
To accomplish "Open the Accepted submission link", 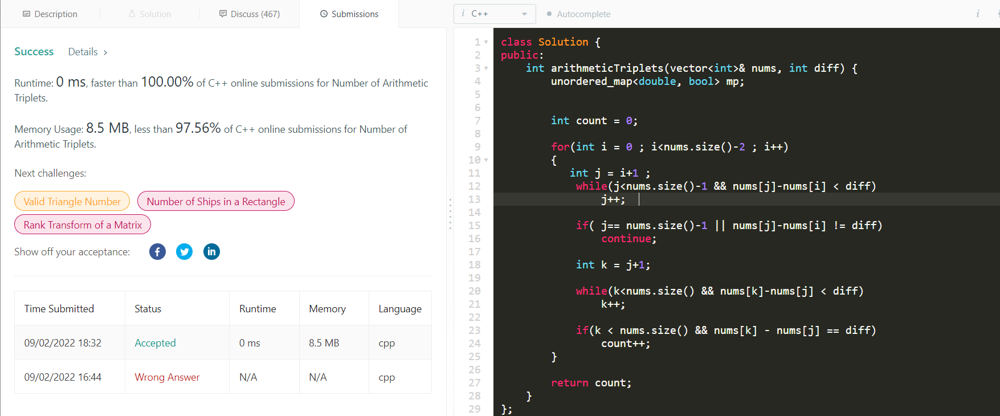I will pyautogui.click(x=155, y=343).
